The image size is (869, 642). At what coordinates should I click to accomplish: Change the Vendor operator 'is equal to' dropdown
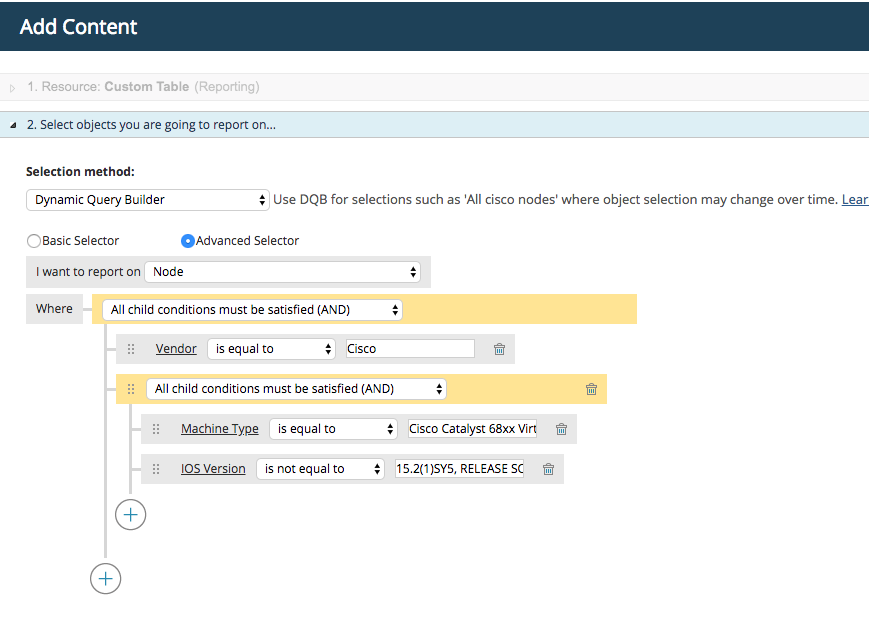pyautogui.click(x=272, y=349)
